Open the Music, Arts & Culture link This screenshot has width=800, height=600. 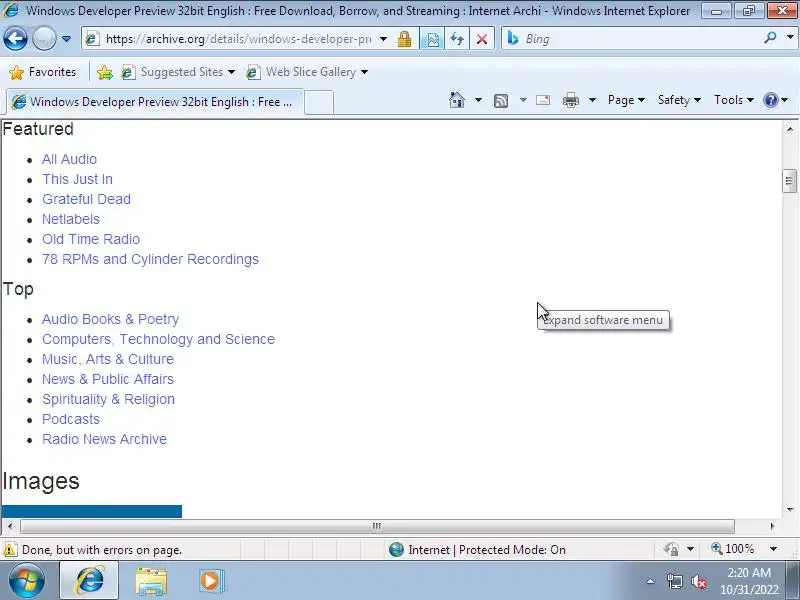point(108,359)
